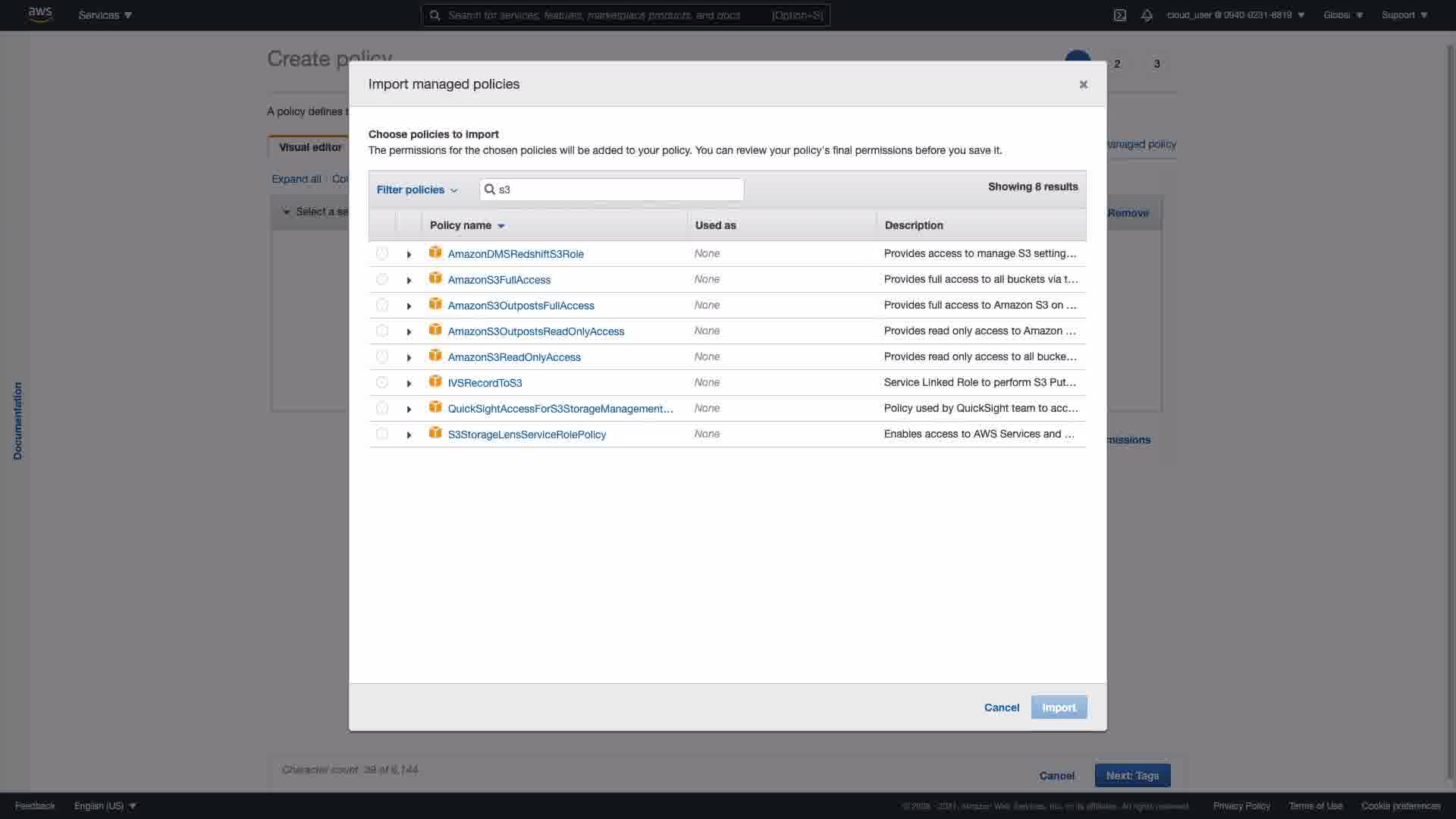Select the AmazonS3OutpostsFullAccess radio button
The image size is (1456, 819).
click(x=382, y=305)
